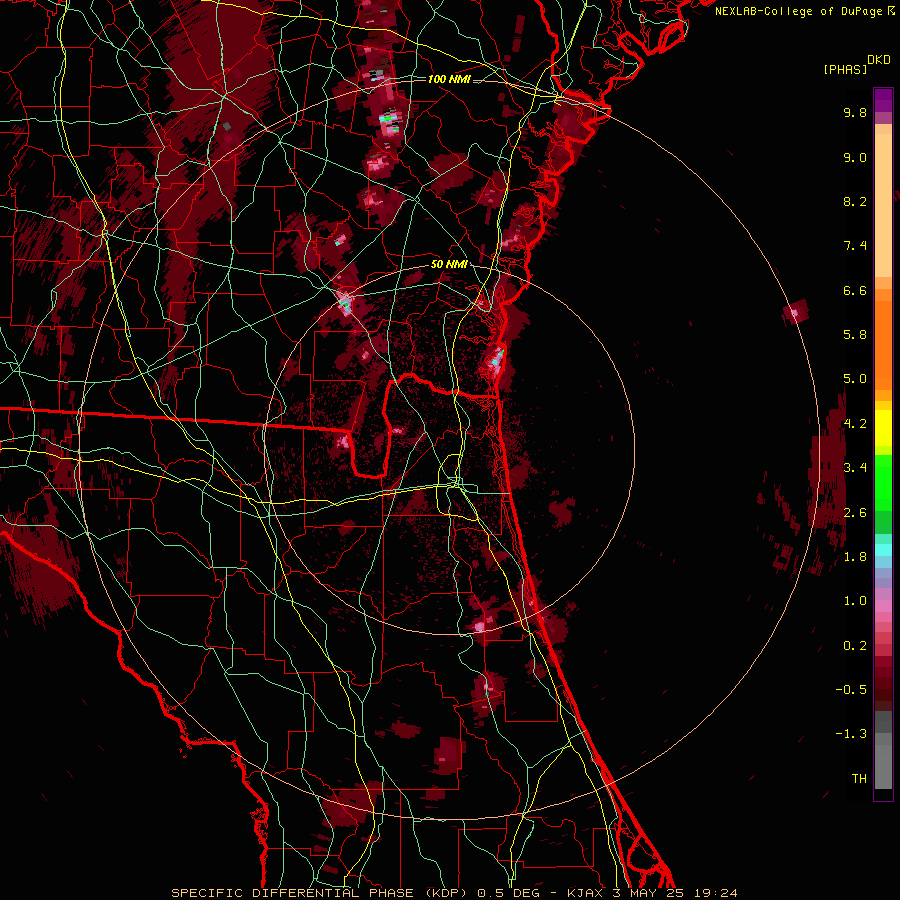Click the 4.2 scale value

pyautogui.click(x=855, y=424)
